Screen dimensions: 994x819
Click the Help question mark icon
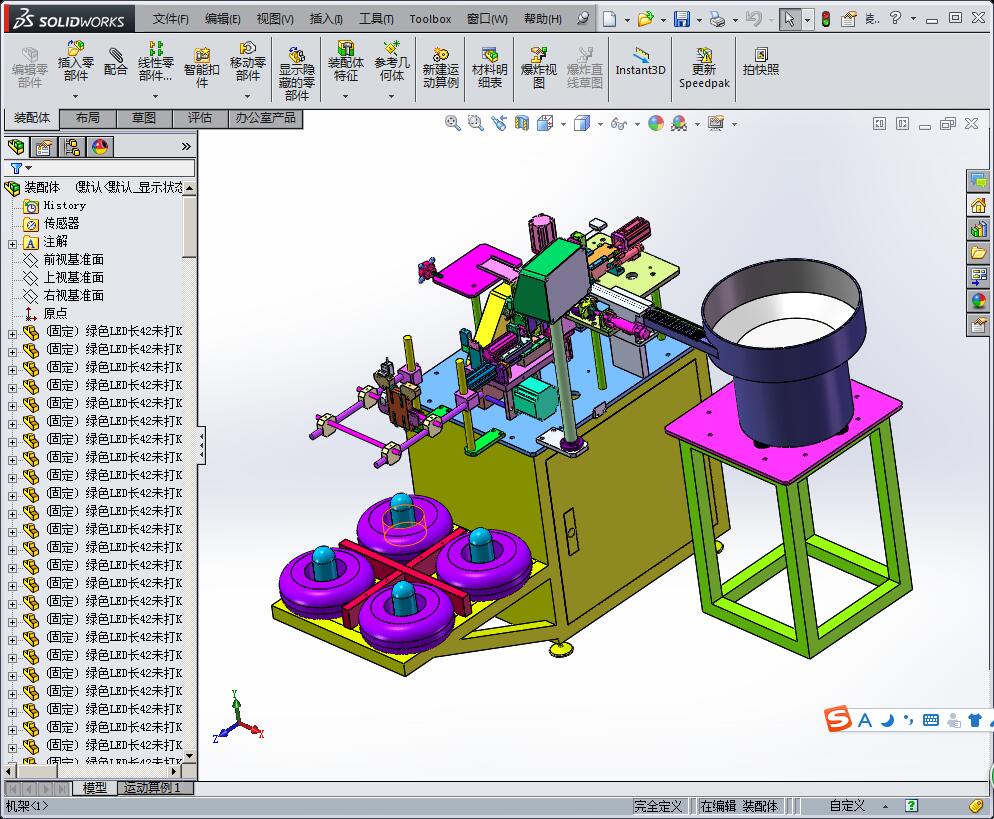[x=895, y=18]
